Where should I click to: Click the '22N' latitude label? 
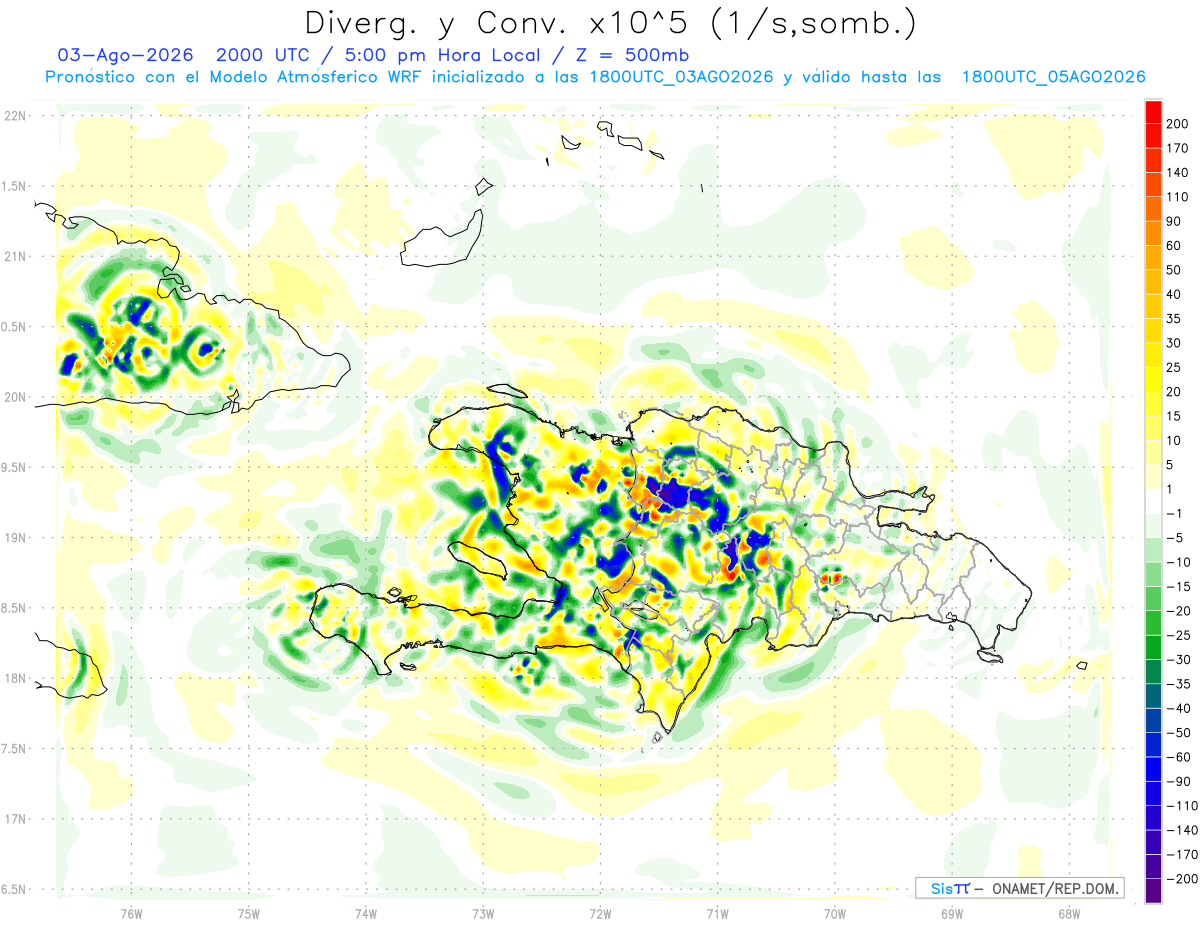(14, 115)
